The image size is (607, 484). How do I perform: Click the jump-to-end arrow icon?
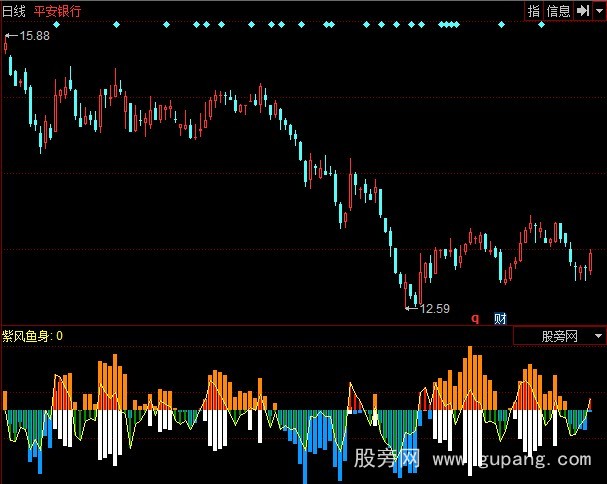(581, 11)
